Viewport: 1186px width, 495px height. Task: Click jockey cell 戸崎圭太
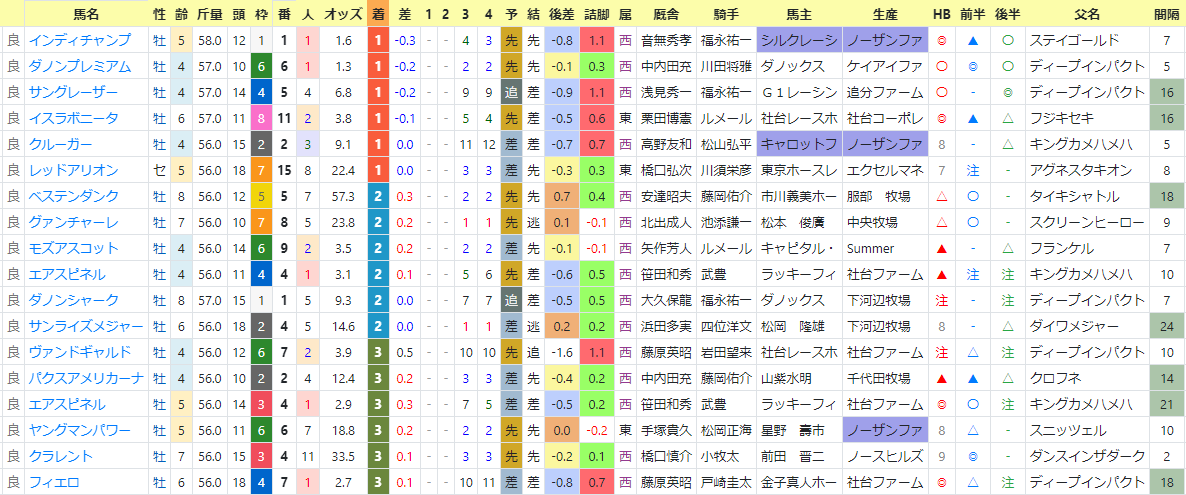pyautogui.click(x=726, y=482)
